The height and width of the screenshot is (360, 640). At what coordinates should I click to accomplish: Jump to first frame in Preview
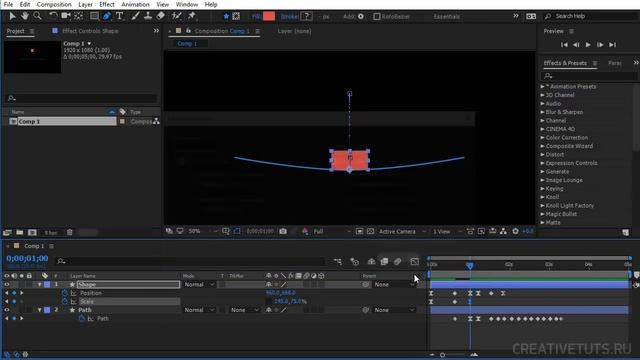(x=564, y=45)
